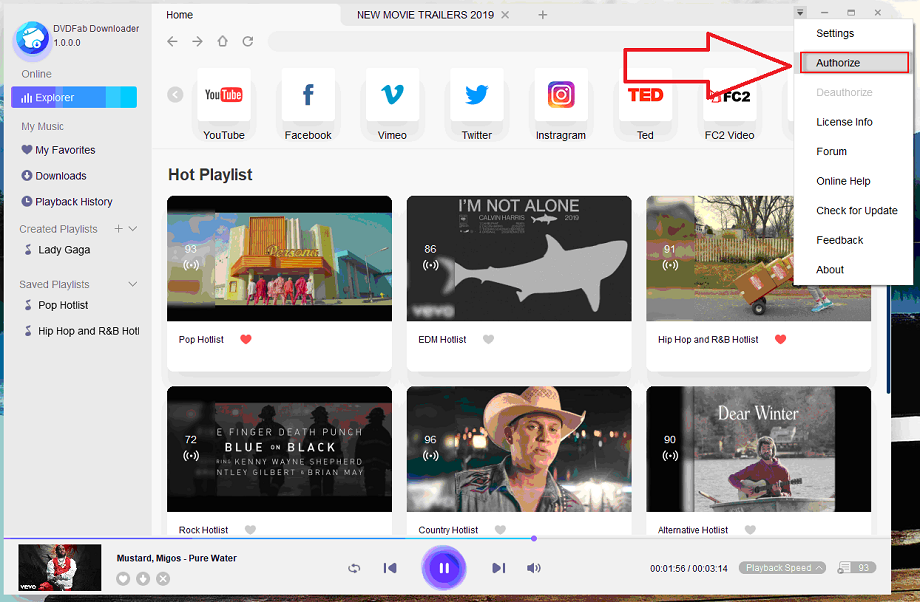The image size is (920, 602).
Task: Open the YouTube site shortcut
Action: tap(224, 96)
